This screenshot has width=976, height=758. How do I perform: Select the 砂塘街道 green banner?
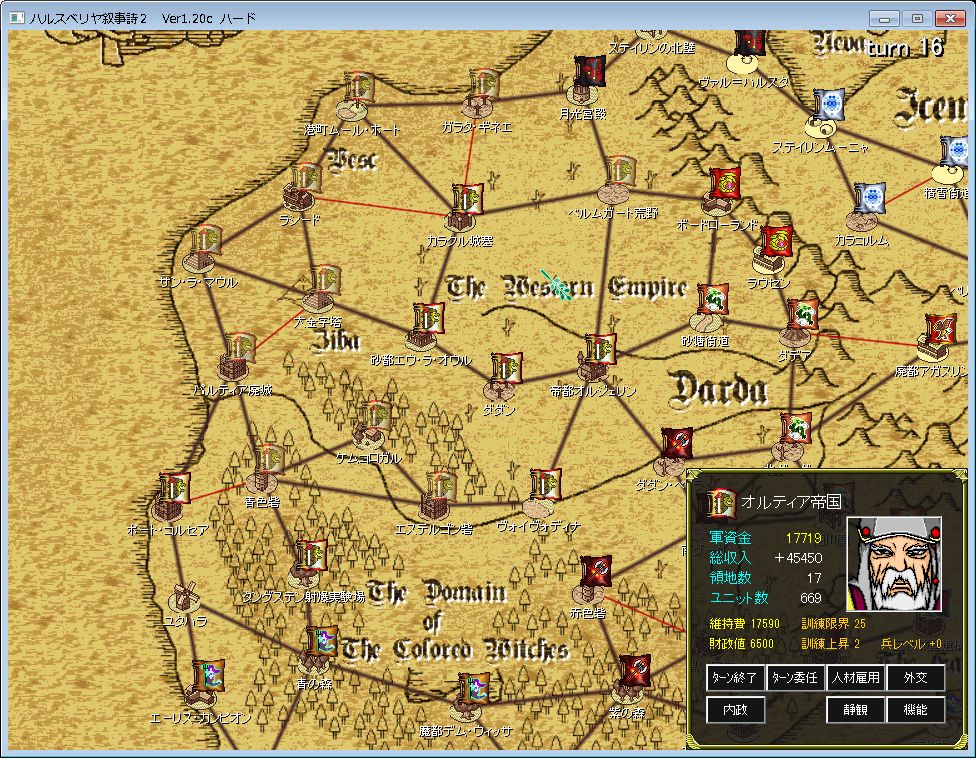point(713,301)
